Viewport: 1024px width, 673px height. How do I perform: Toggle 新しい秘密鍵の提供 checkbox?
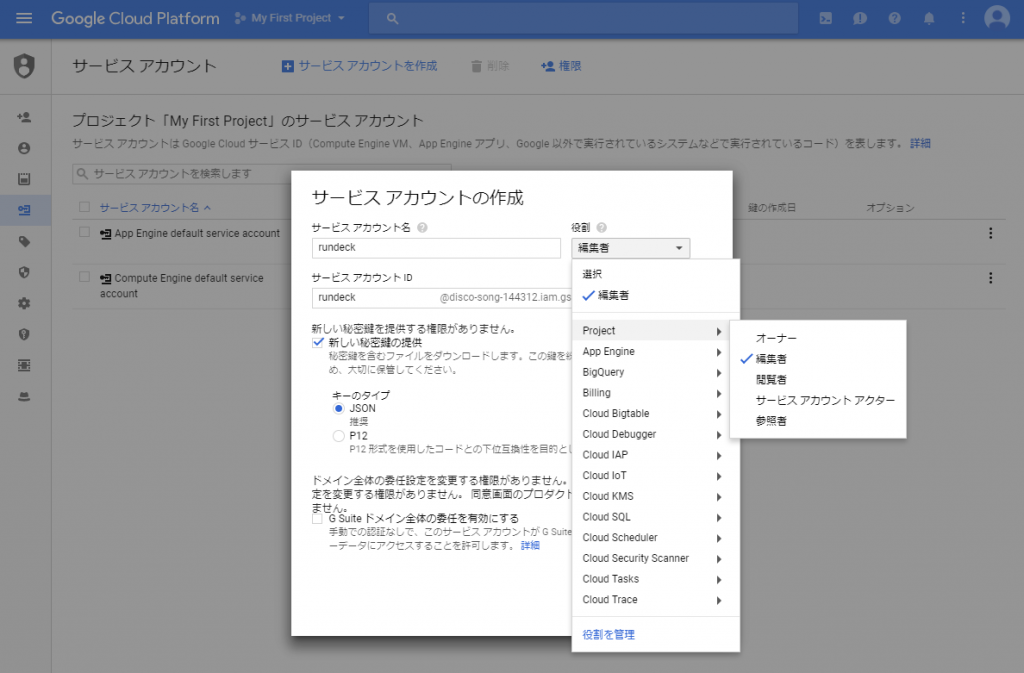(318, 342)
